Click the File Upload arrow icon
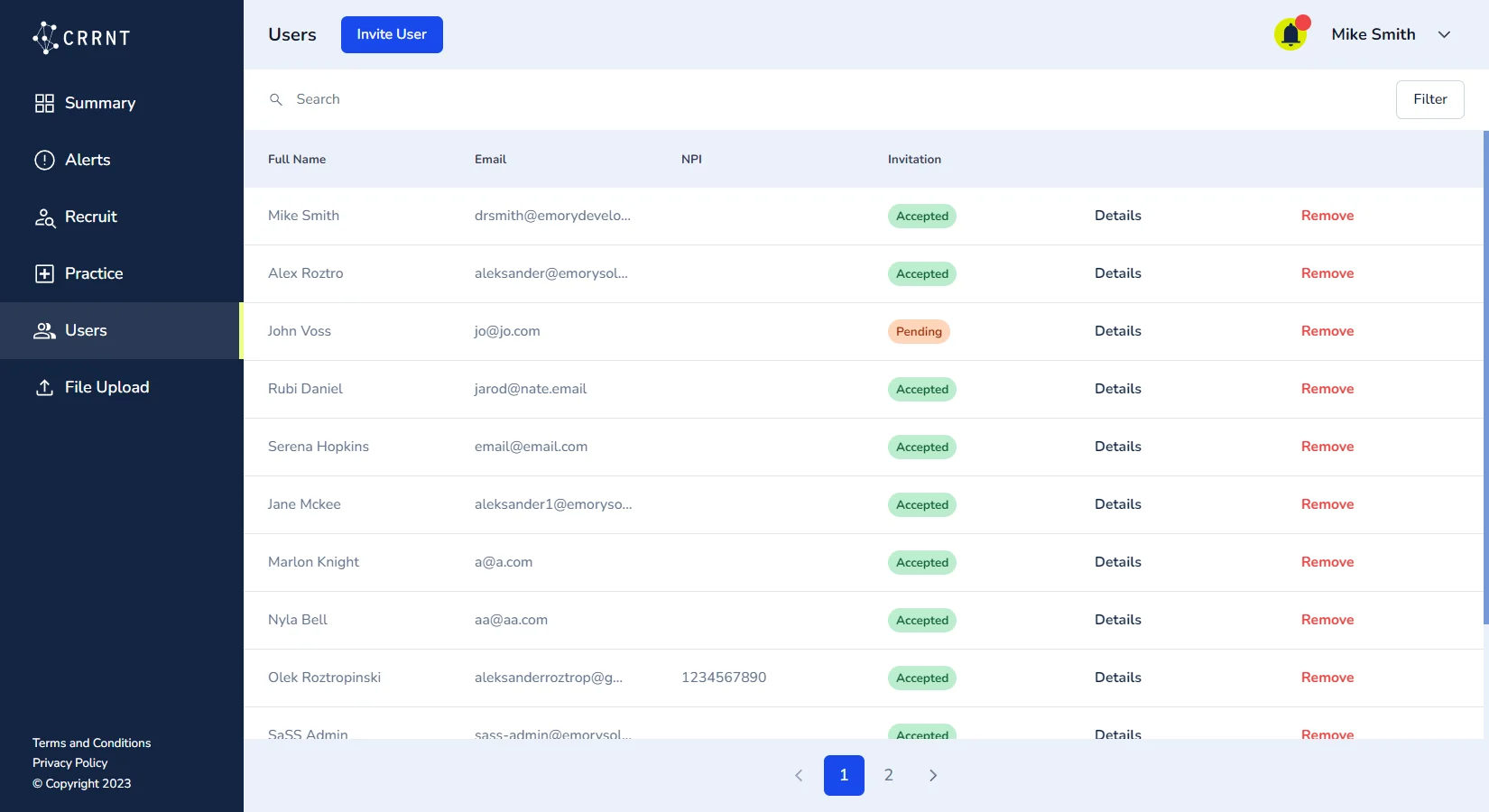 pos(44,388)
